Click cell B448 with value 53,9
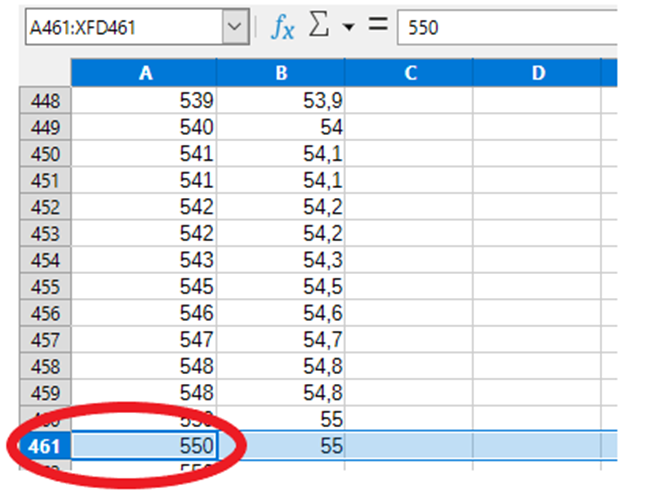This screenshot has height=497, width=658. (x=280, y=100)
